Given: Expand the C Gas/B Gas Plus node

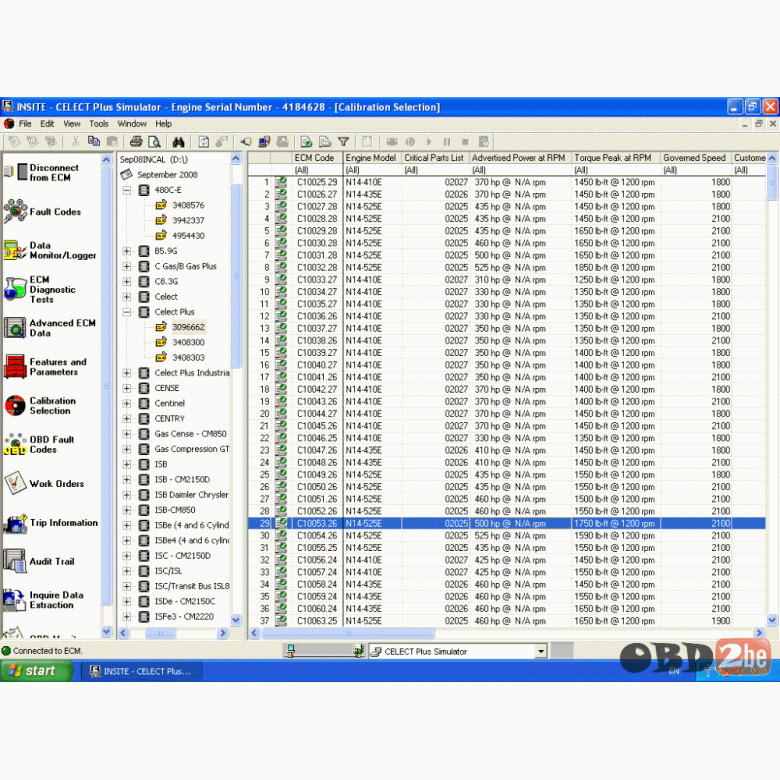Looking at the screenshot, I should click(x=127, y=266).
